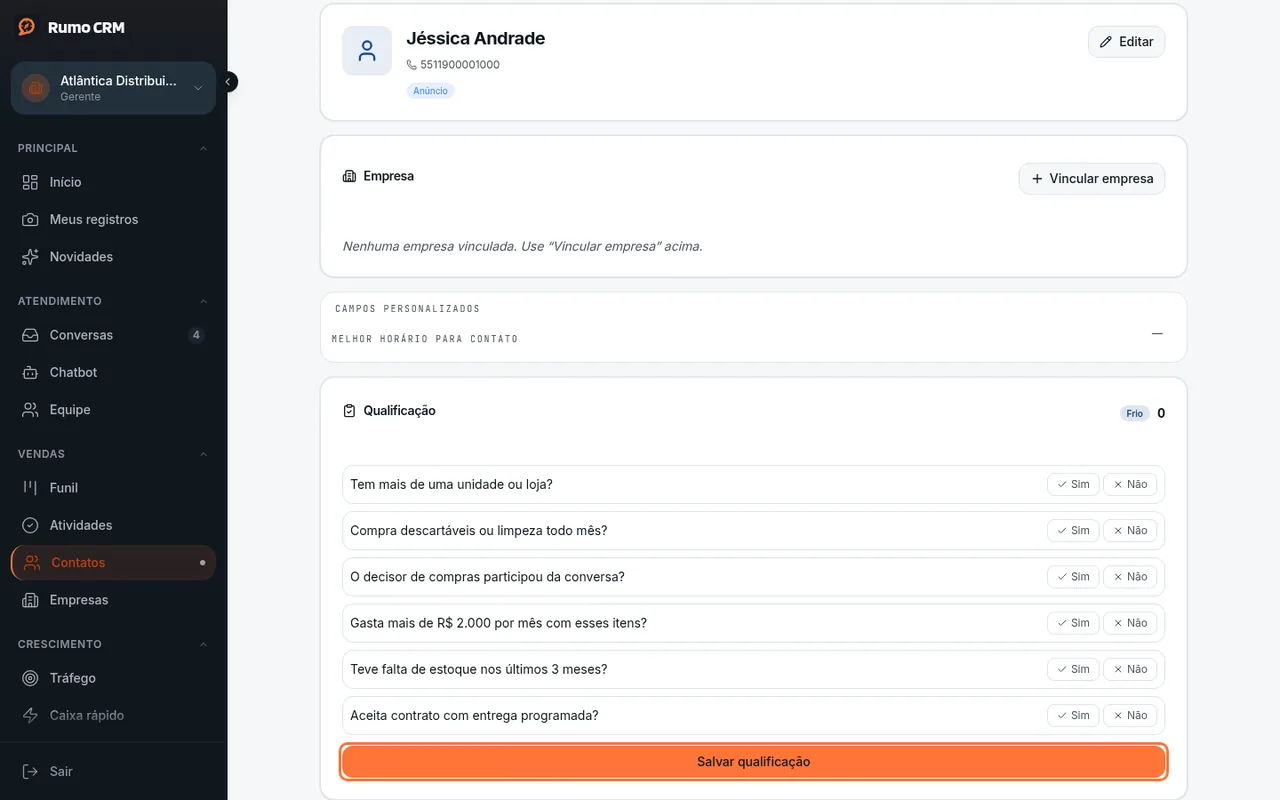
Task: Click the Equipe people icon
Action: [31, 410]
